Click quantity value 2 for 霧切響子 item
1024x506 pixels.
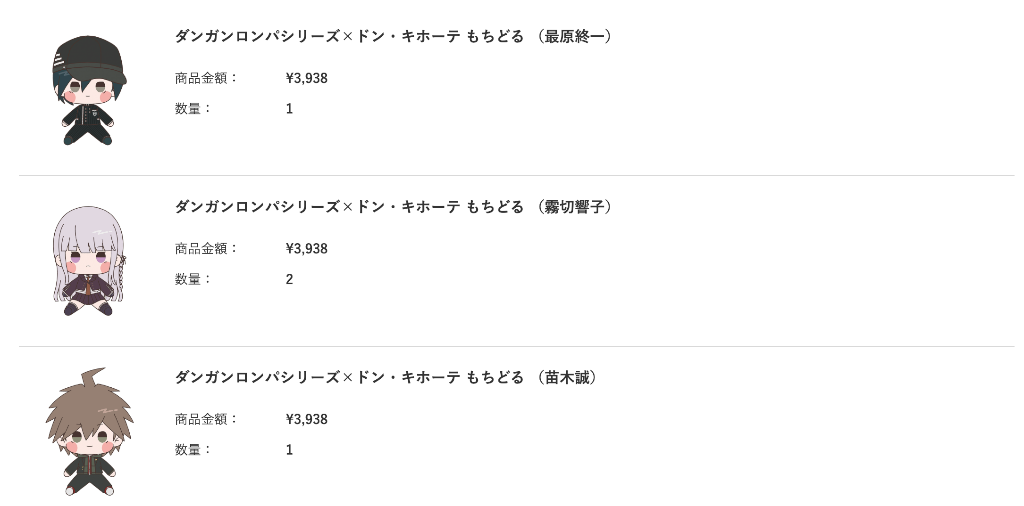tap(289, 279)
